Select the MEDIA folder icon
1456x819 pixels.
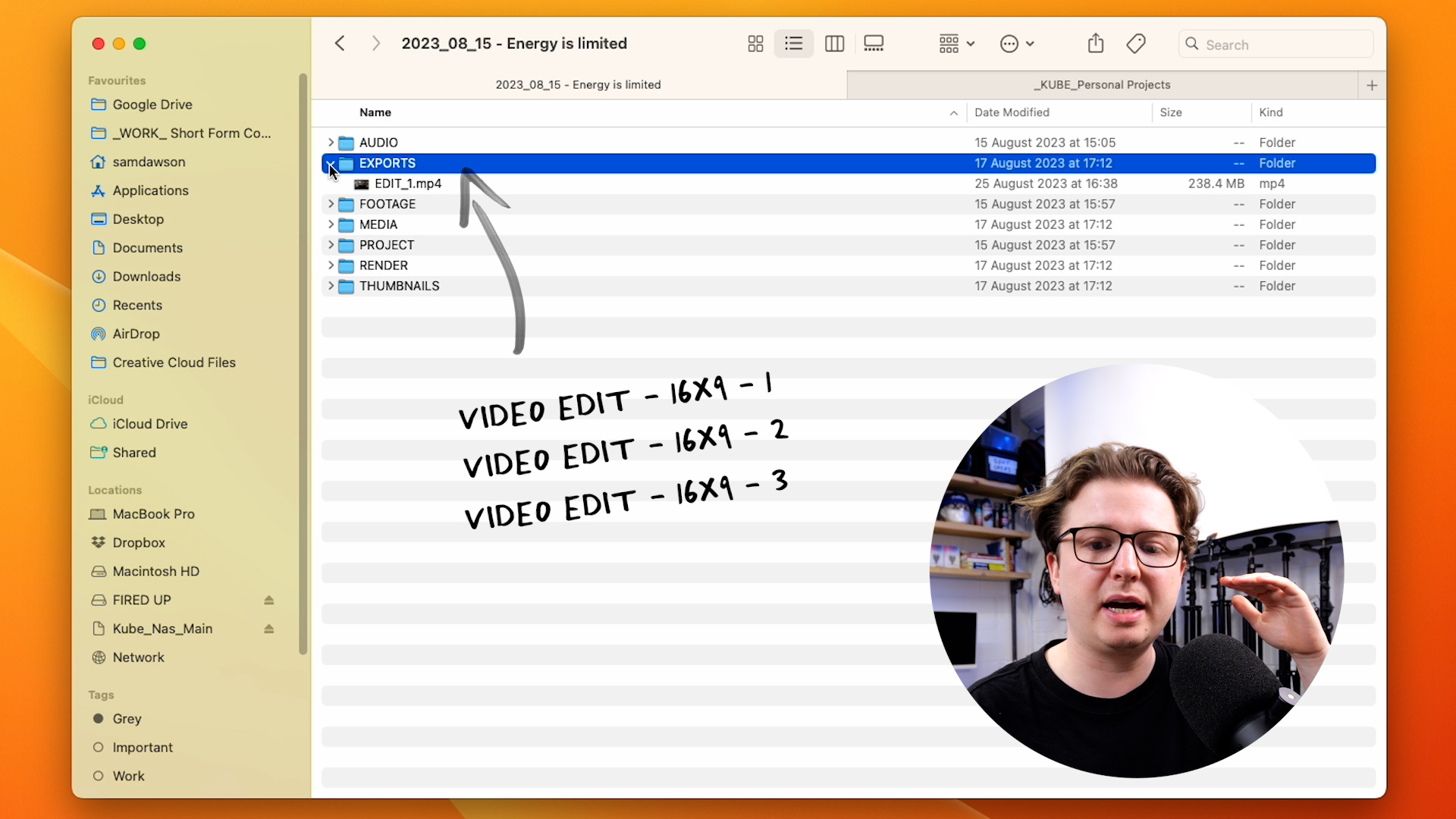(x=347, y=224)
